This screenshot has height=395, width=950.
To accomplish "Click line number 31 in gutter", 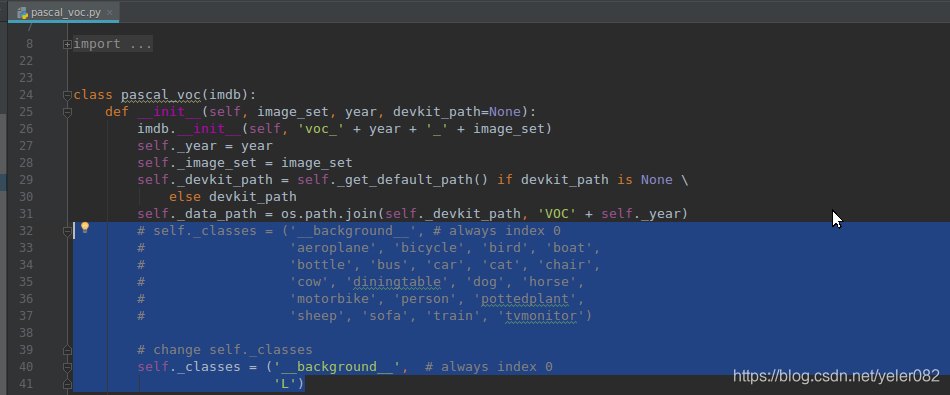I will coord(27,214).
